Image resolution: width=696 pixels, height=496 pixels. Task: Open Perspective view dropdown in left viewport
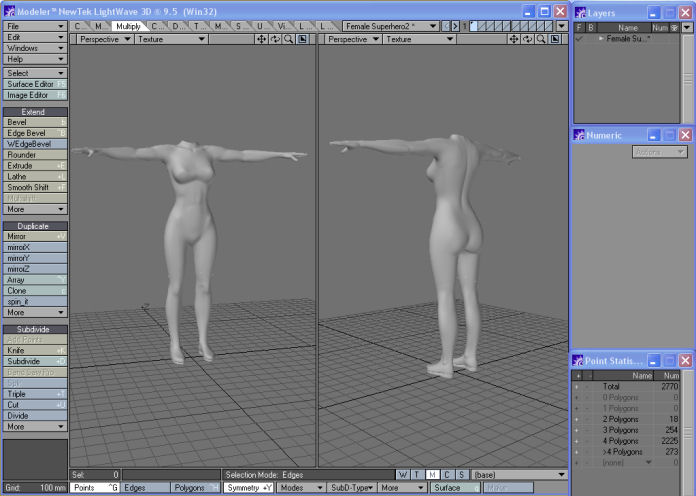click(100, 39)
